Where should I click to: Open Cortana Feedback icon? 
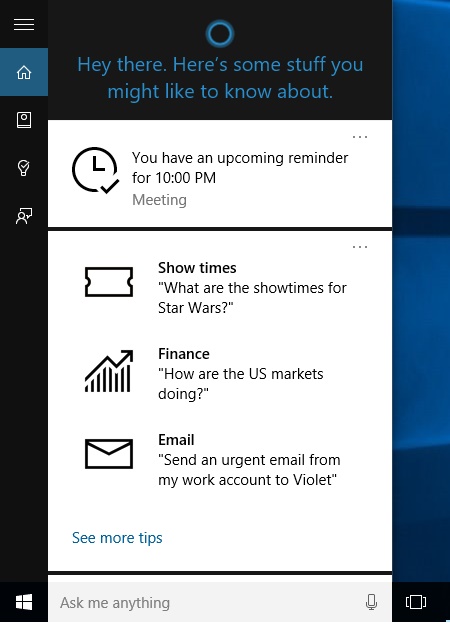point(24,216)
